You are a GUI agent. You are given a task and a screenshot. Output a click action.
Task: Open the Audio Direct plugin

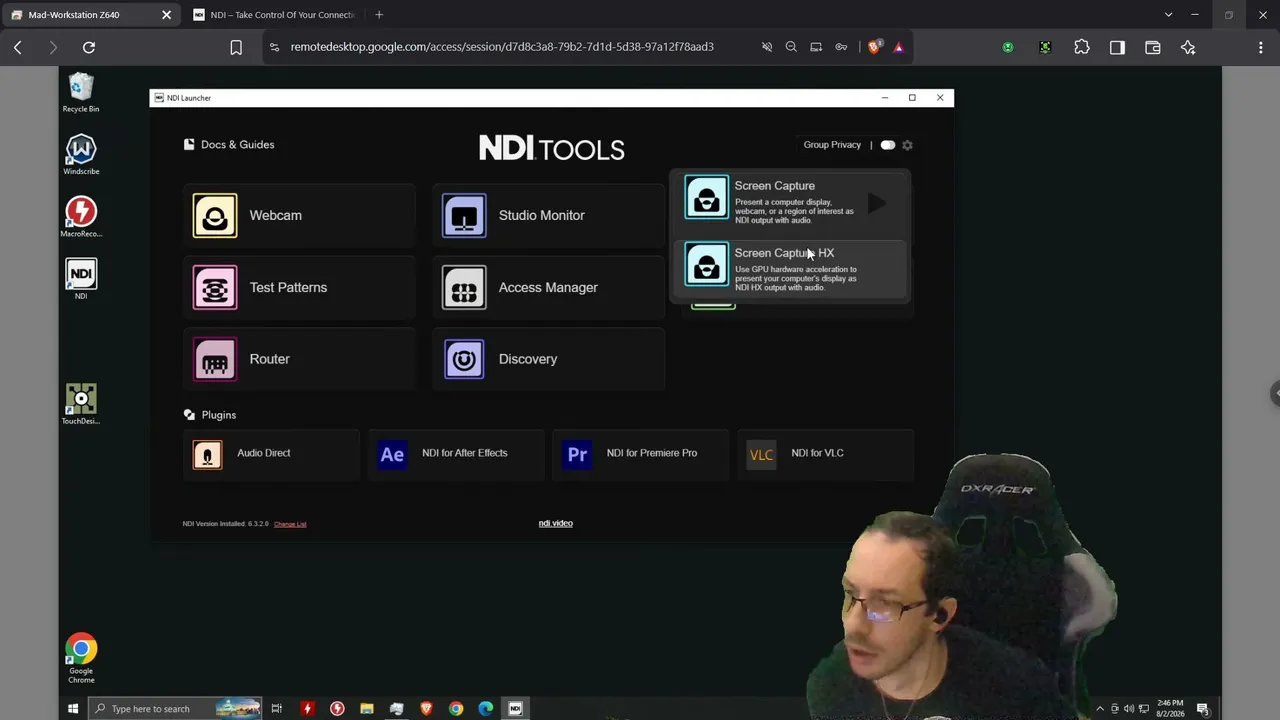click(x=270, y=454)
